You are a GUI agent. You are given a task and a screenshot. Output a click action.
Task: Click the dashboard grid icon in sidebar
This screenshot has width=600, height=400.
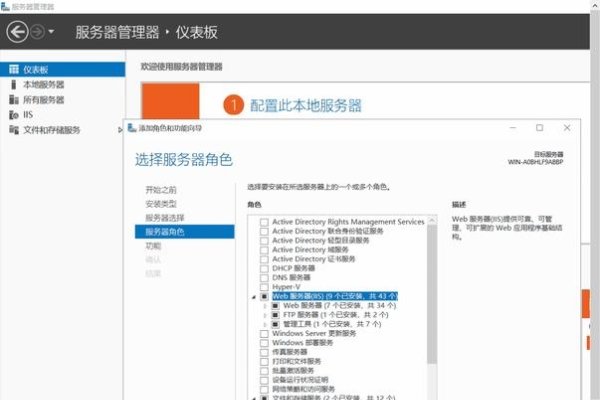pos(14,69)
